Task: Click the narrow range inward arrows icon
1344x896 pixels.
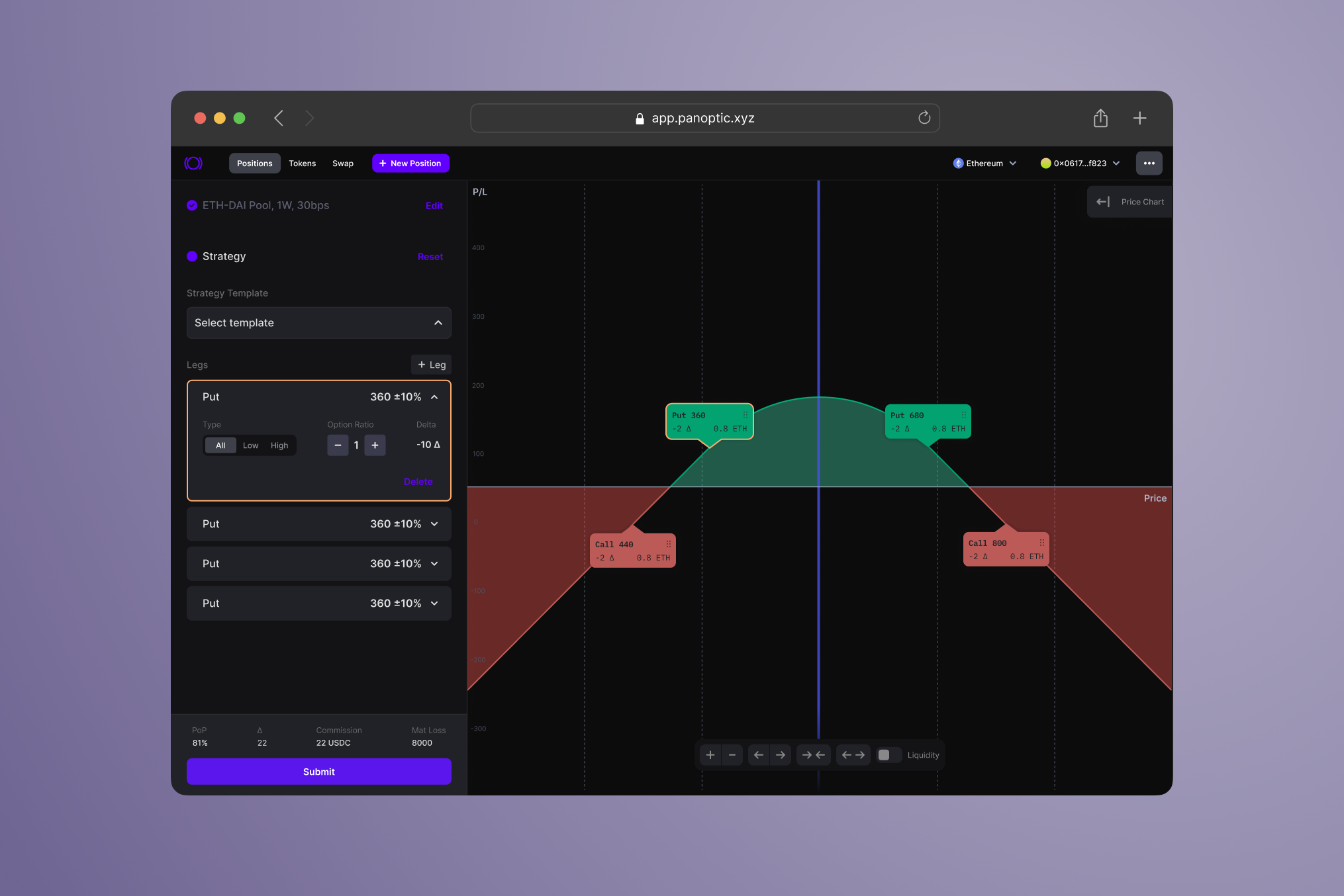Action: click(x=814, y=755)
